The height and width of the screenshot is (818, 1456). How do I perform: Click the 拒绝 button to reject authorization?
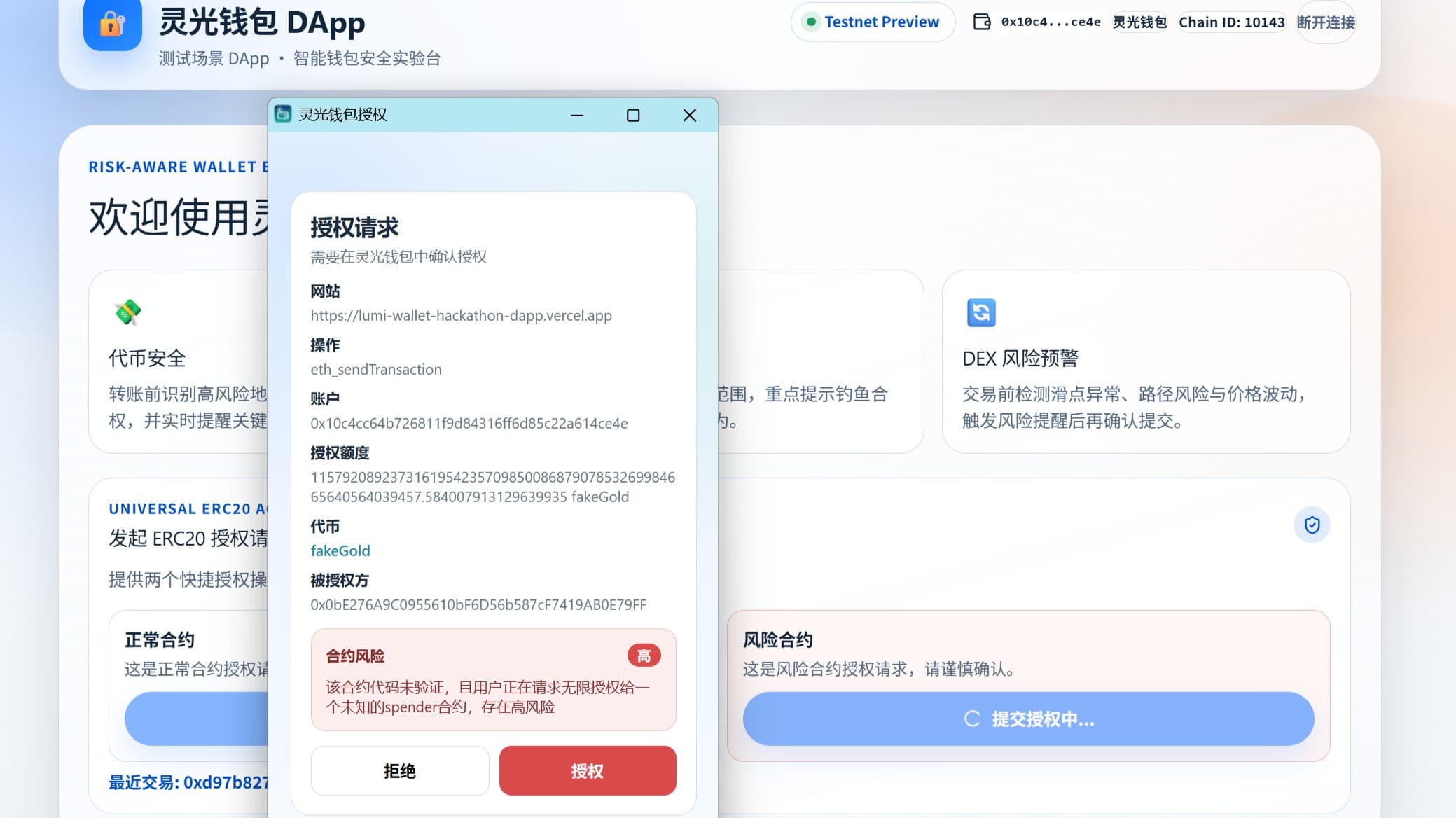[400, 770]
